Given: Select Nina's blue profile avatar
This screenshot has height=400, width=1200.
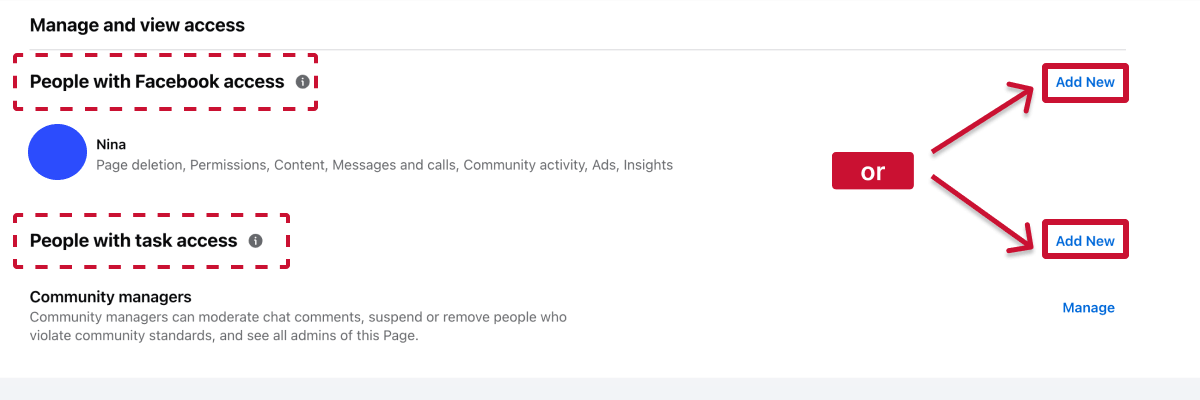Looking at the screenshot, I should 57,152.
